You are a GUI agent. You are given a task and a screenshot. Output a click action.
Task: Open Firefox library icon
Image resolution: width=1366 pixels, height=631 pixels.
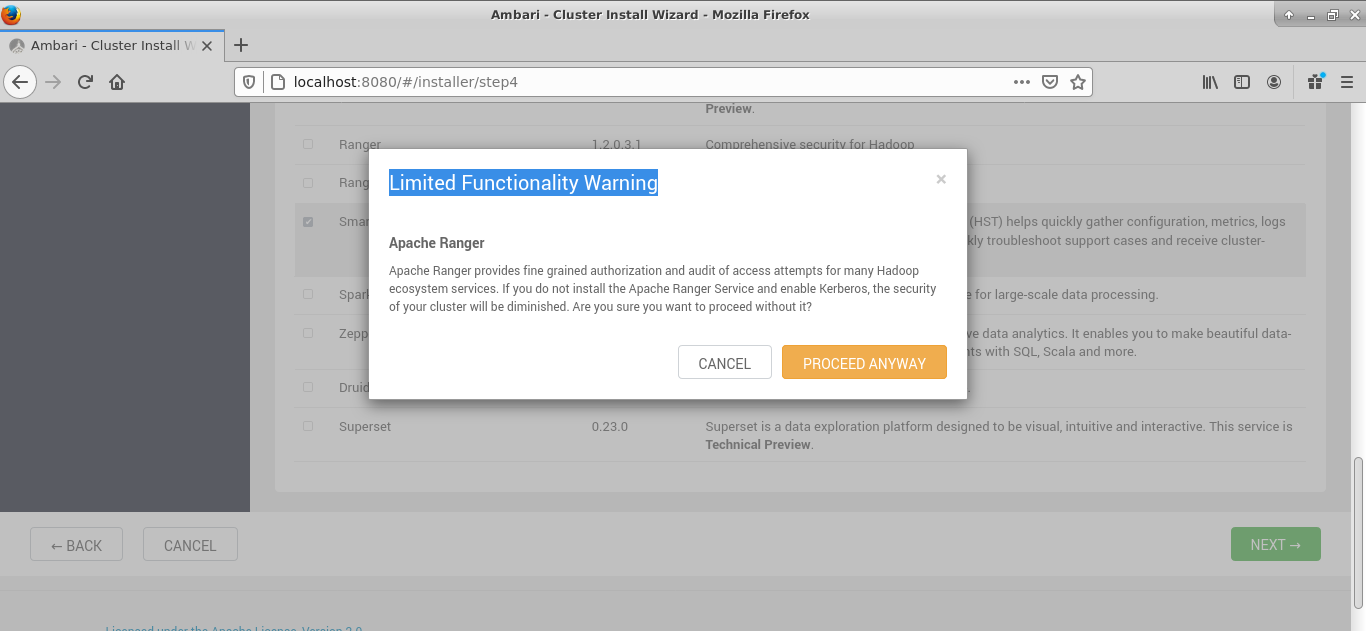tap(1210, 82)
